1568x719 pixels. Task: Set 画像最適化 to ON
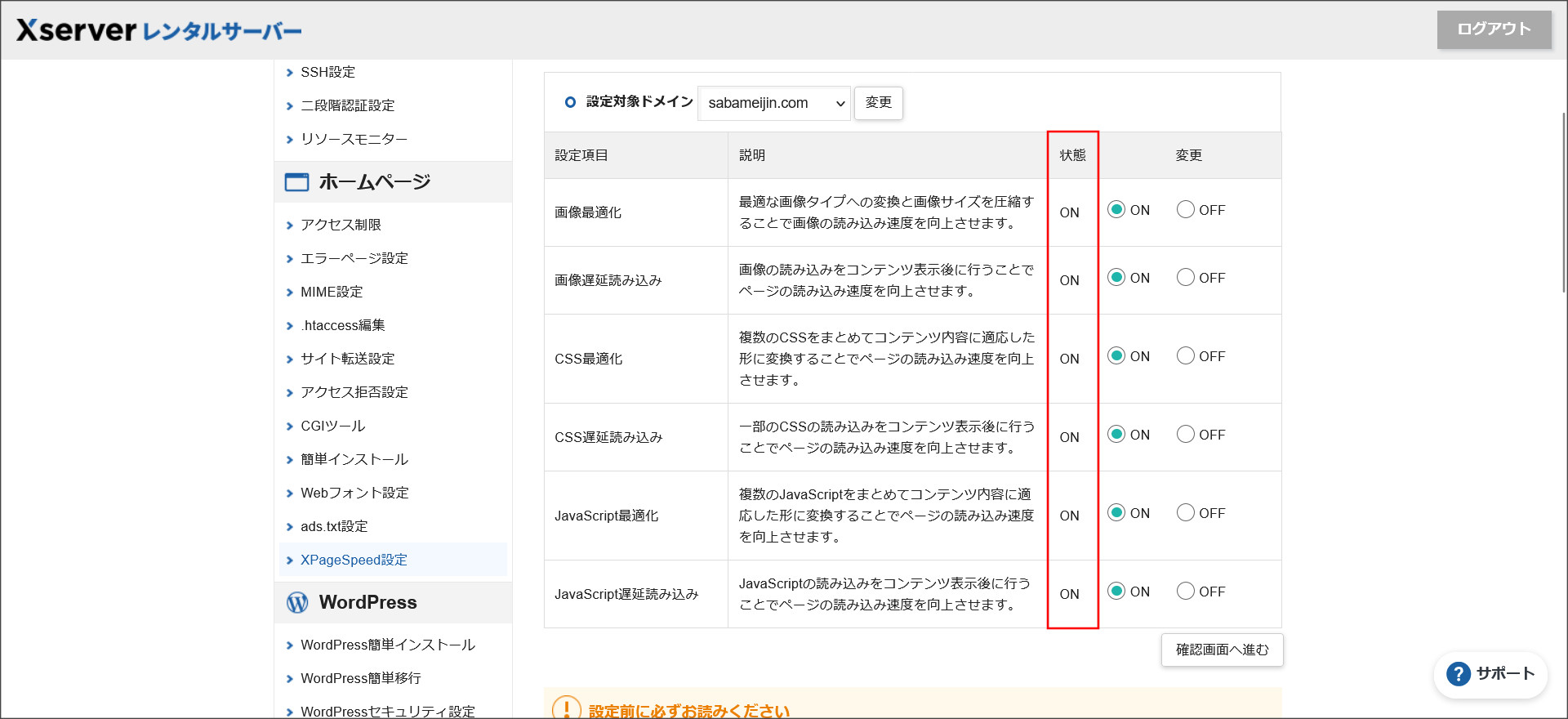click(x=1116, y=210)
